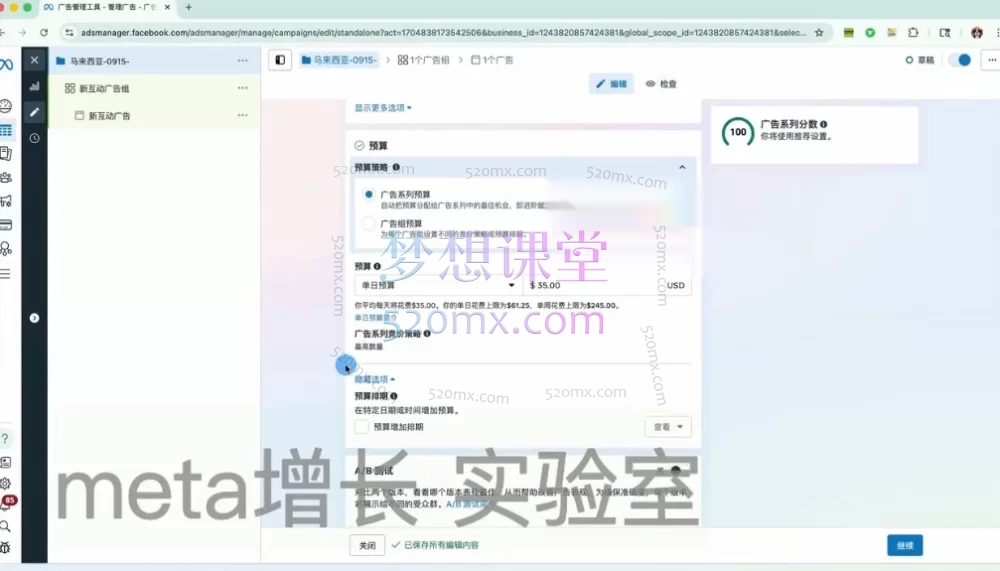
Task: Open more options for 新互动广告组 row
Action: pos(242,88)
